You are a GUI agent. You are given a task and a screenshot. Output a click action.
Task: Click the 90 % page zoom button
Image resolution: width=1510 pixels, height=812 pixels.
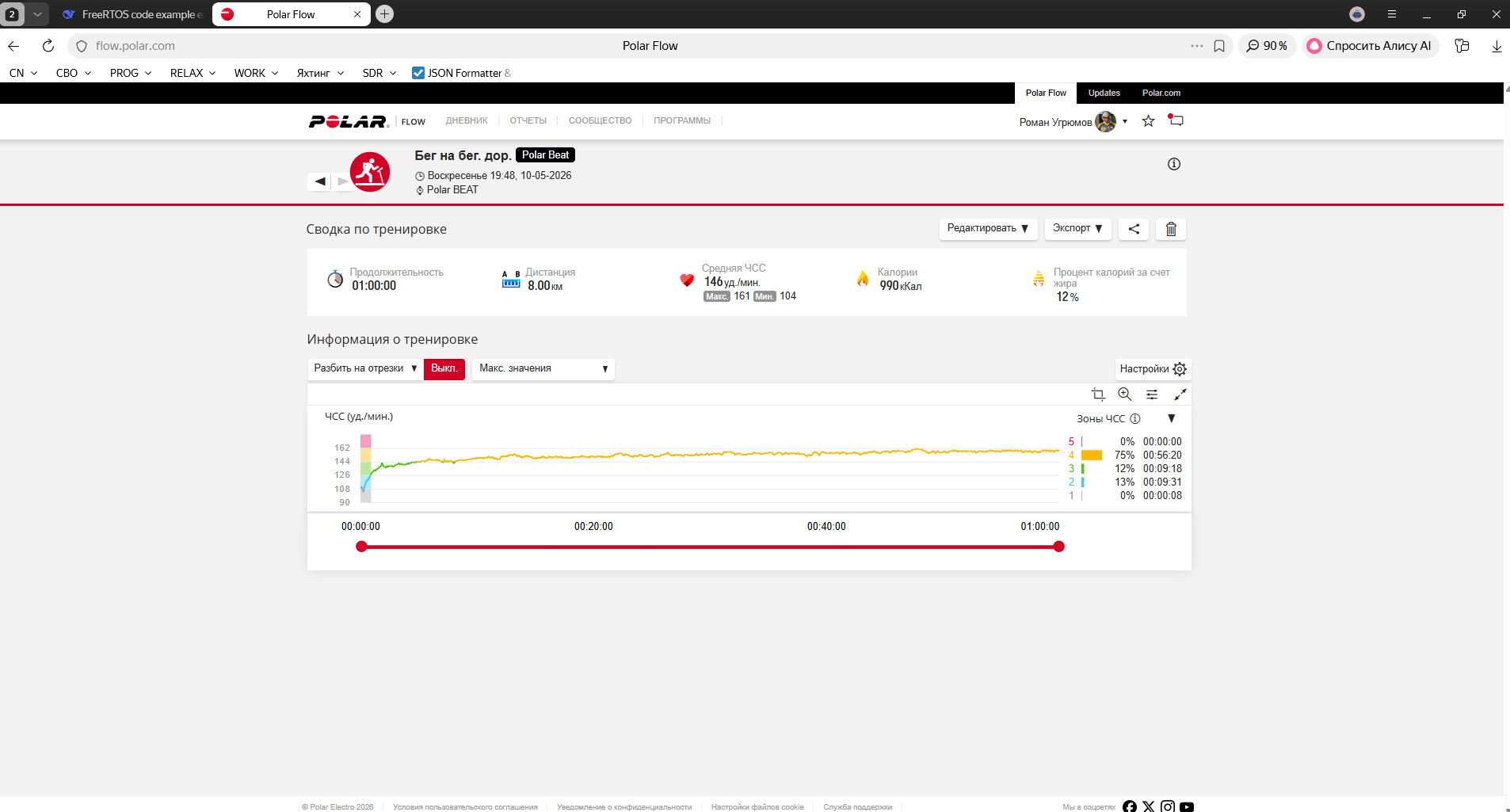(1266, 46)
